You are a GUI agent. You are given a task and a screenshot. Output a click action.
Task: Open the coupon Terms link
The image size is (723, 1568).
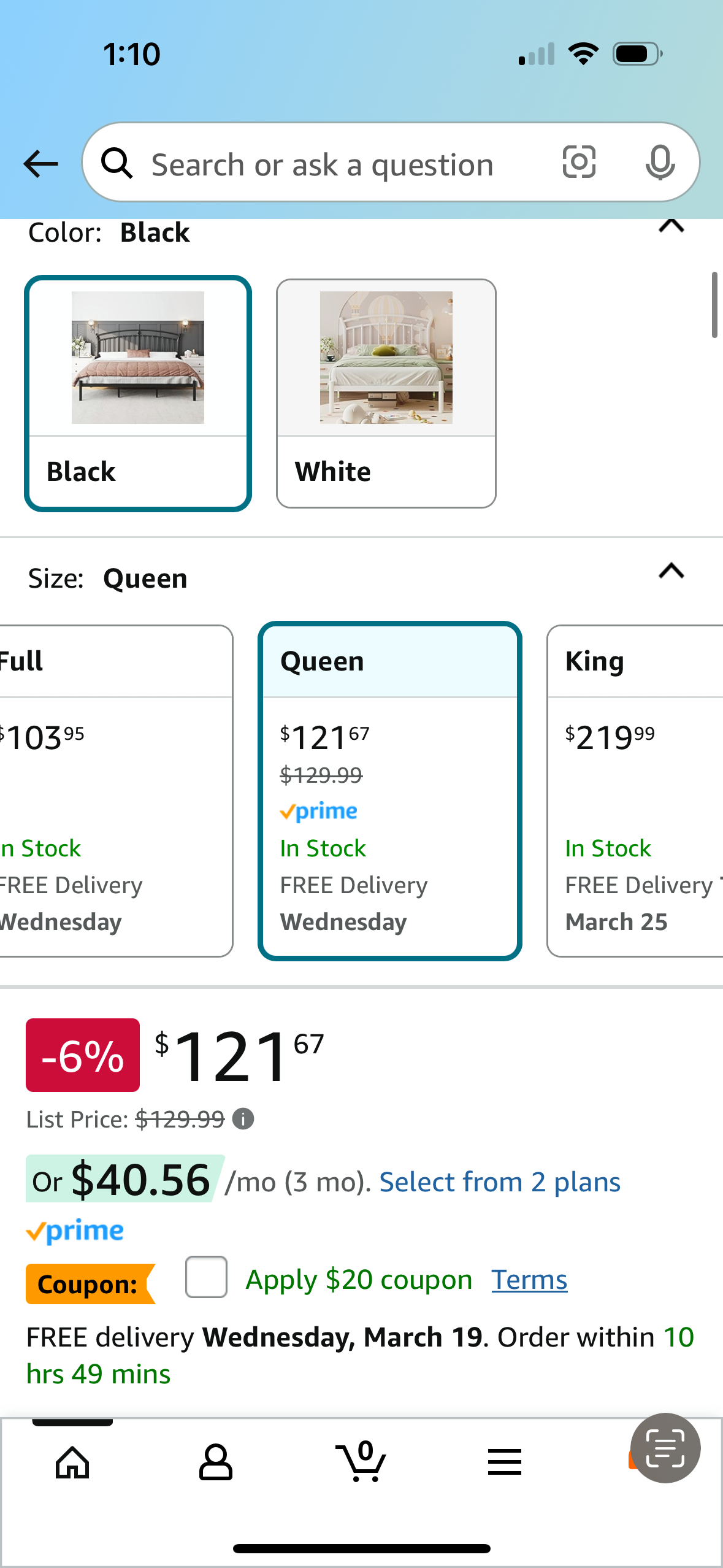[529, 1280]
